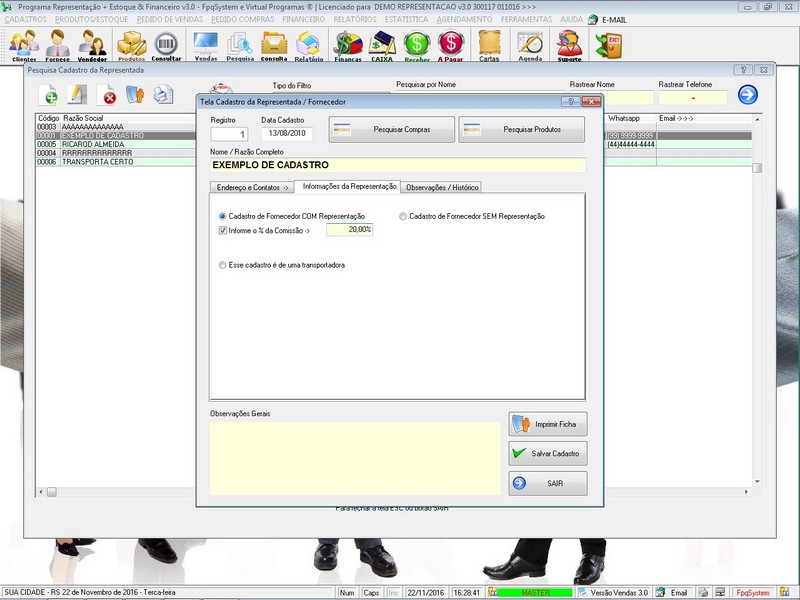
Task: Click the blue arrow icon beside Rastrear Telefone
Action: (747, 94)
